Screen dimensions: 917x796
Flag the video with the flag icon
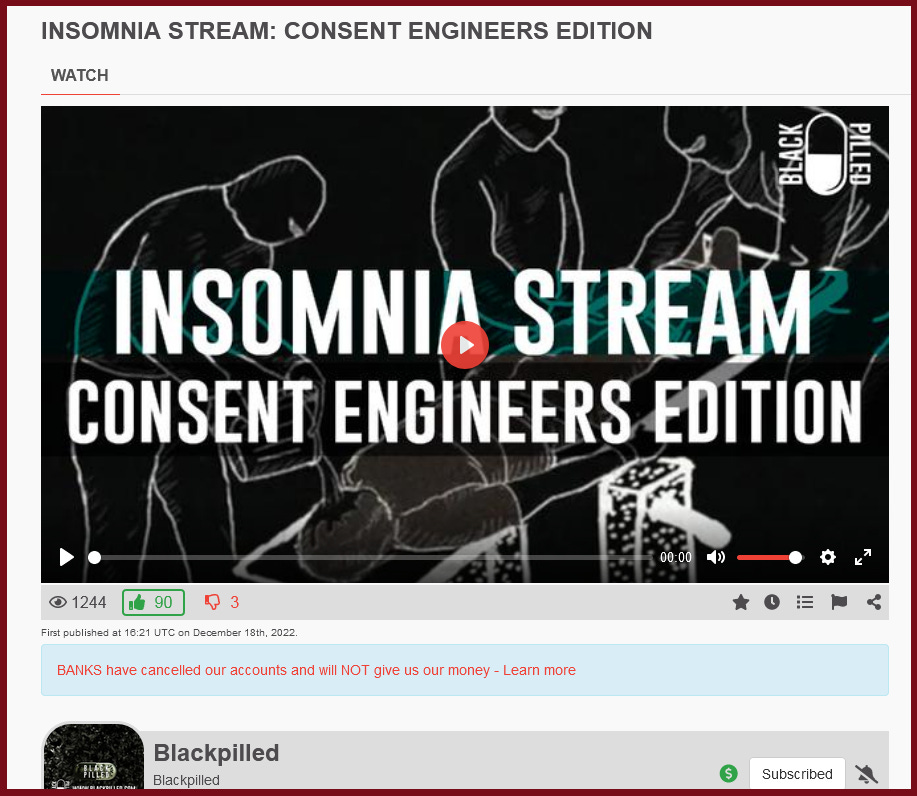(x=839, y=602)
